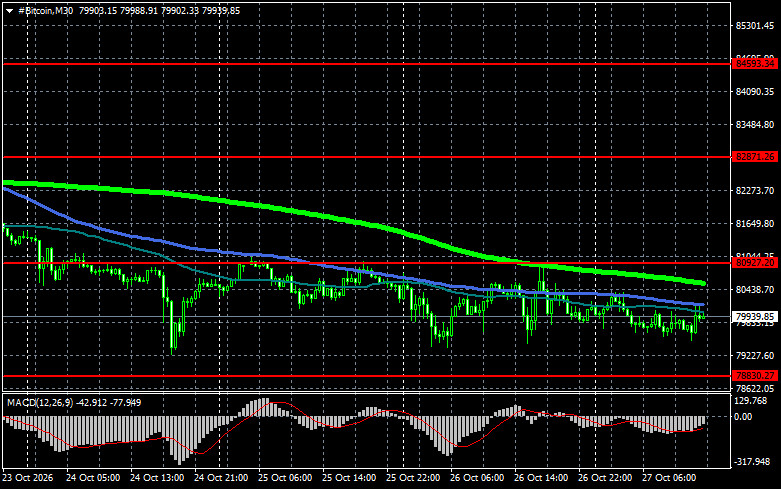
Task: Select the open value 79903.15 in header
Action: (x=98, y=10)
